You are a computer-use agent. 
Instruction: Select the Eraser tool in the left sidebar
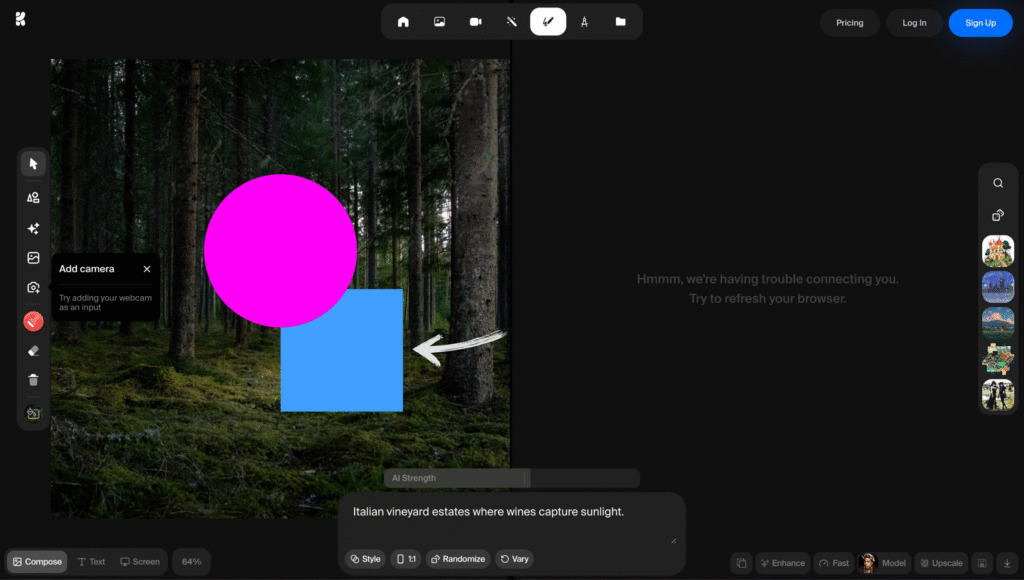point(33,350)
